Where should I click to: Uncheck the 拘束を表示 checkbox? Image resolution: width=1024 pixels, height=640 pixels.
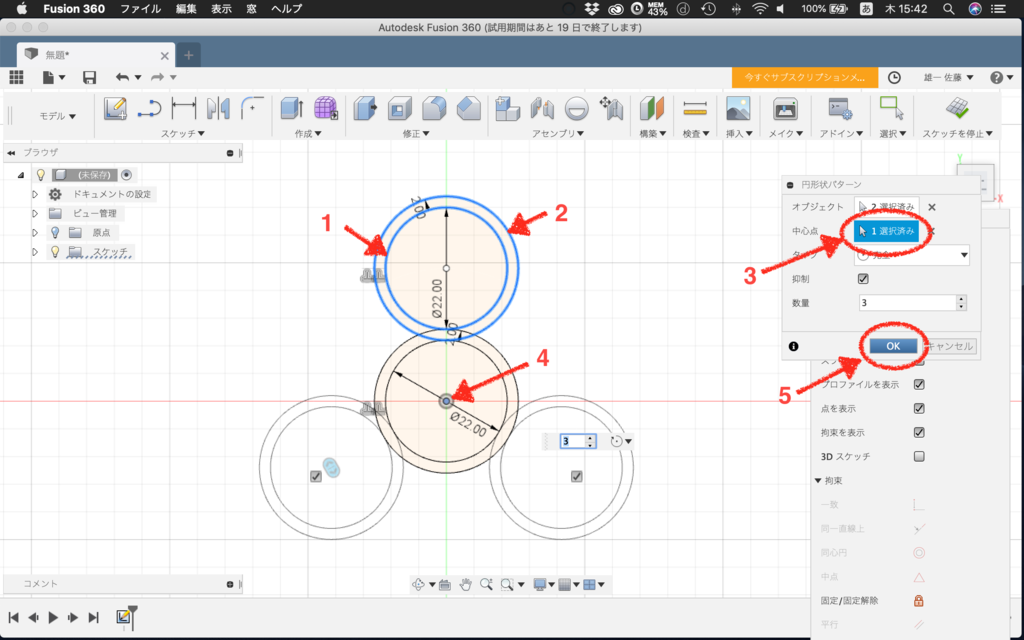(x=919, y=432)
